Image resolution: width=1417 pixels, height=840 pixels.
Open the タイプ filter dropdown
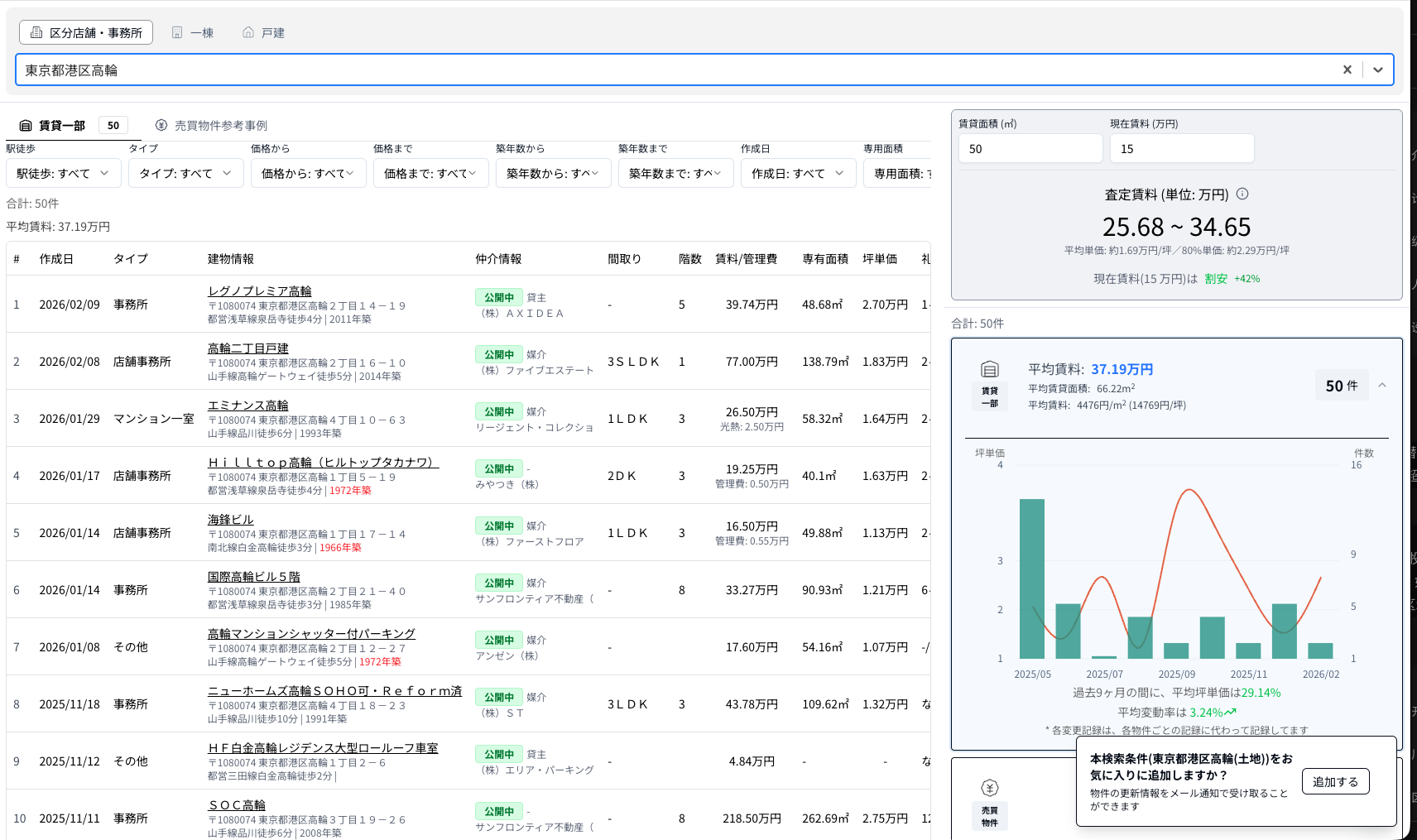pos(185,173)
